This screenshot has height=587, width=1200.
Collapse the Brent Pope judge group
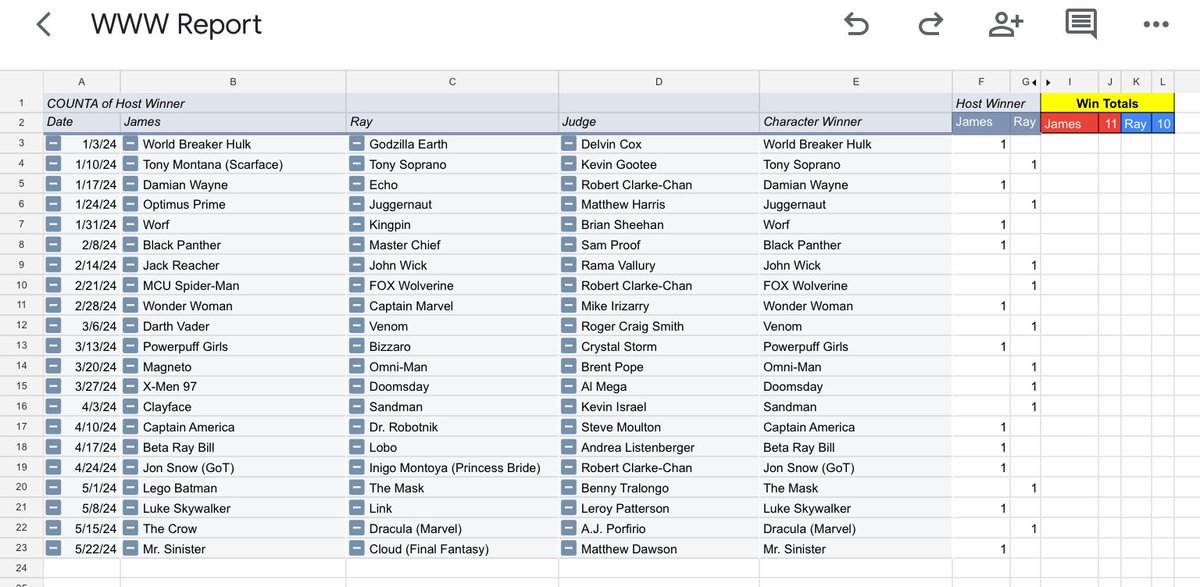click(568, 367)
